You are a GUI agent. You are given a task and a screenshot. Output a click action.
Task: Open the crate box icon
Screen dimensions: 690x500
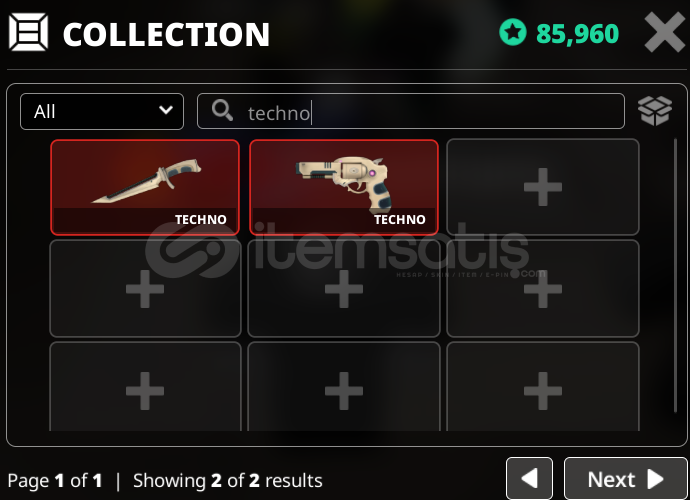pos(655,110)
